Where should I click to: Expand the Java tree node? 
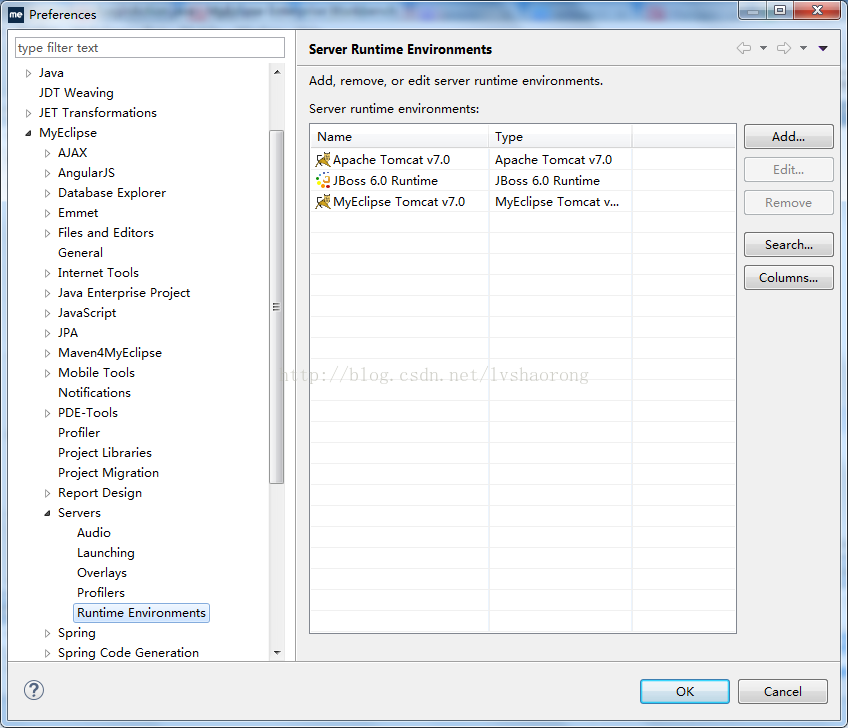[29, 73]
